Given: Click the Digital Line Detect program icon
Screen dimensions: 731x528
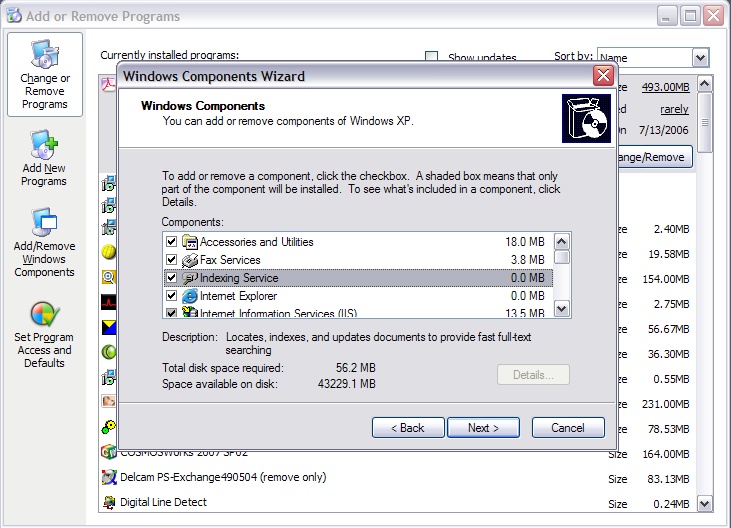Looking at the screenshot, I should pos(109,502).
